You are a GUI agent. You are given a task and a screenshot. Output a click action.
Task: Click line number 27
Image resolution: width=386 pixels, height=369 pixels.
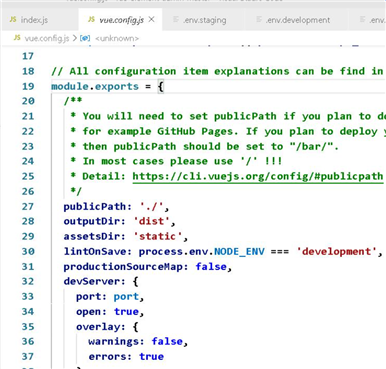coord(28,207)
